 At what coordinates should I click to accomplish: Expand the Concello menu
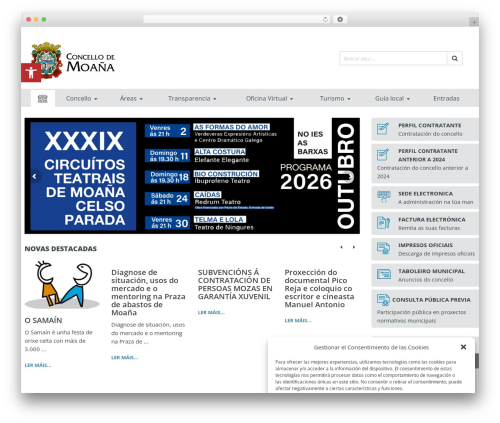pyautogui.click(x=81, y=98)
